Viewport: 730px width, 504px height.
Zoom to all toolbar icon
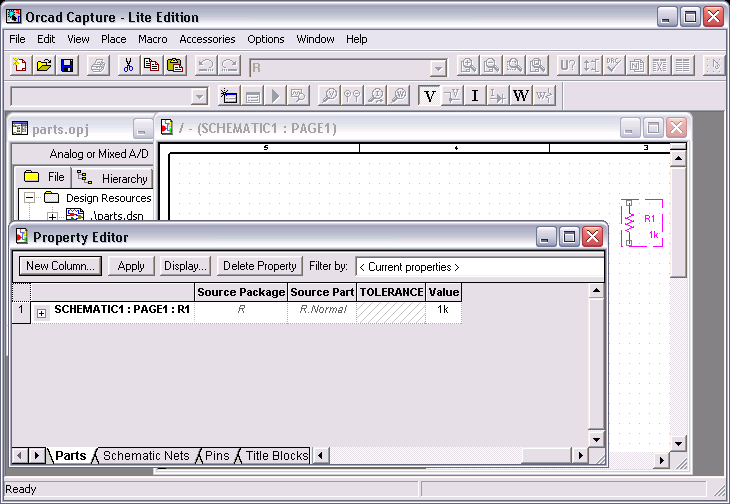[537, 66]
